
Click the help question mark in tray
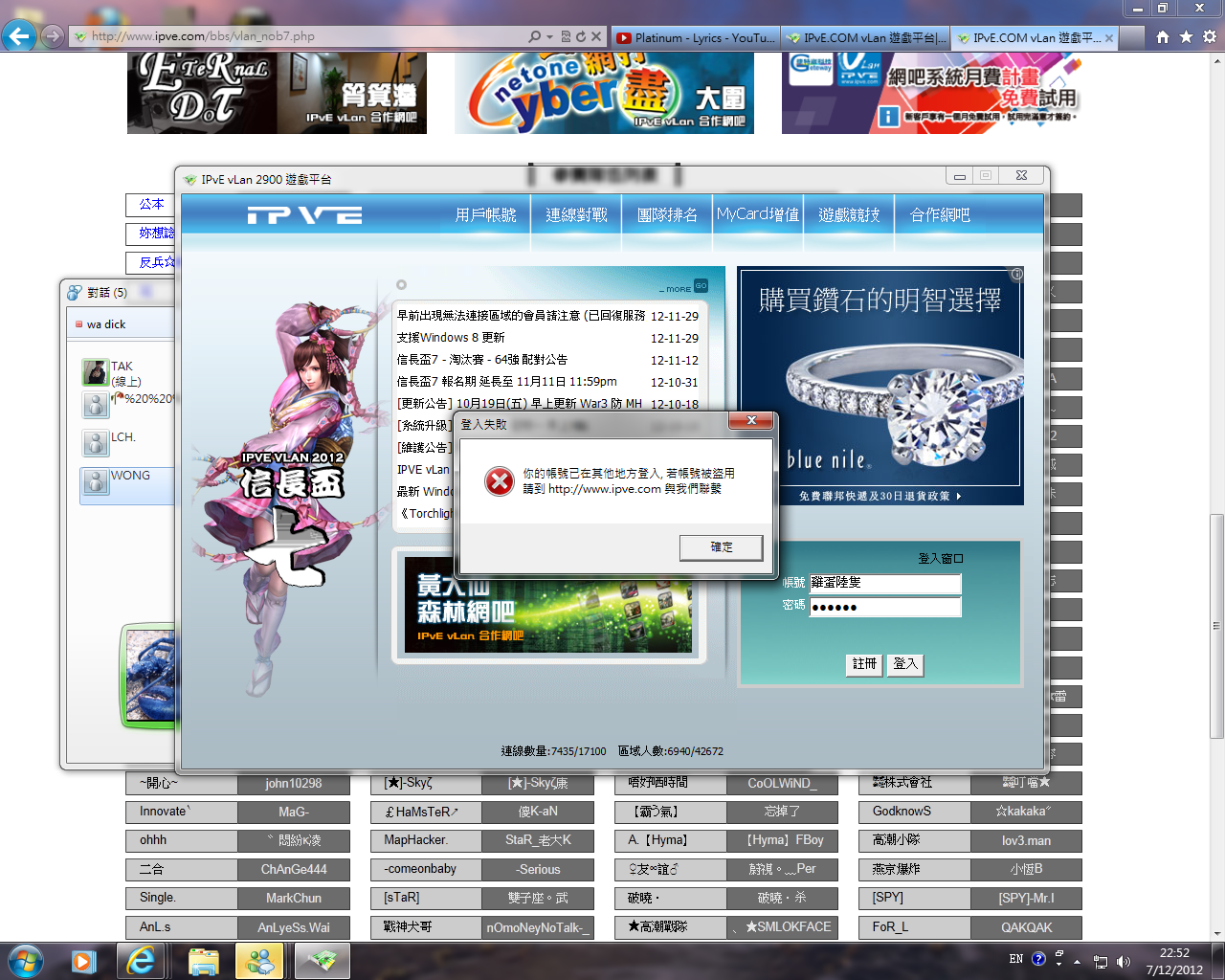tap(1038, 959)
